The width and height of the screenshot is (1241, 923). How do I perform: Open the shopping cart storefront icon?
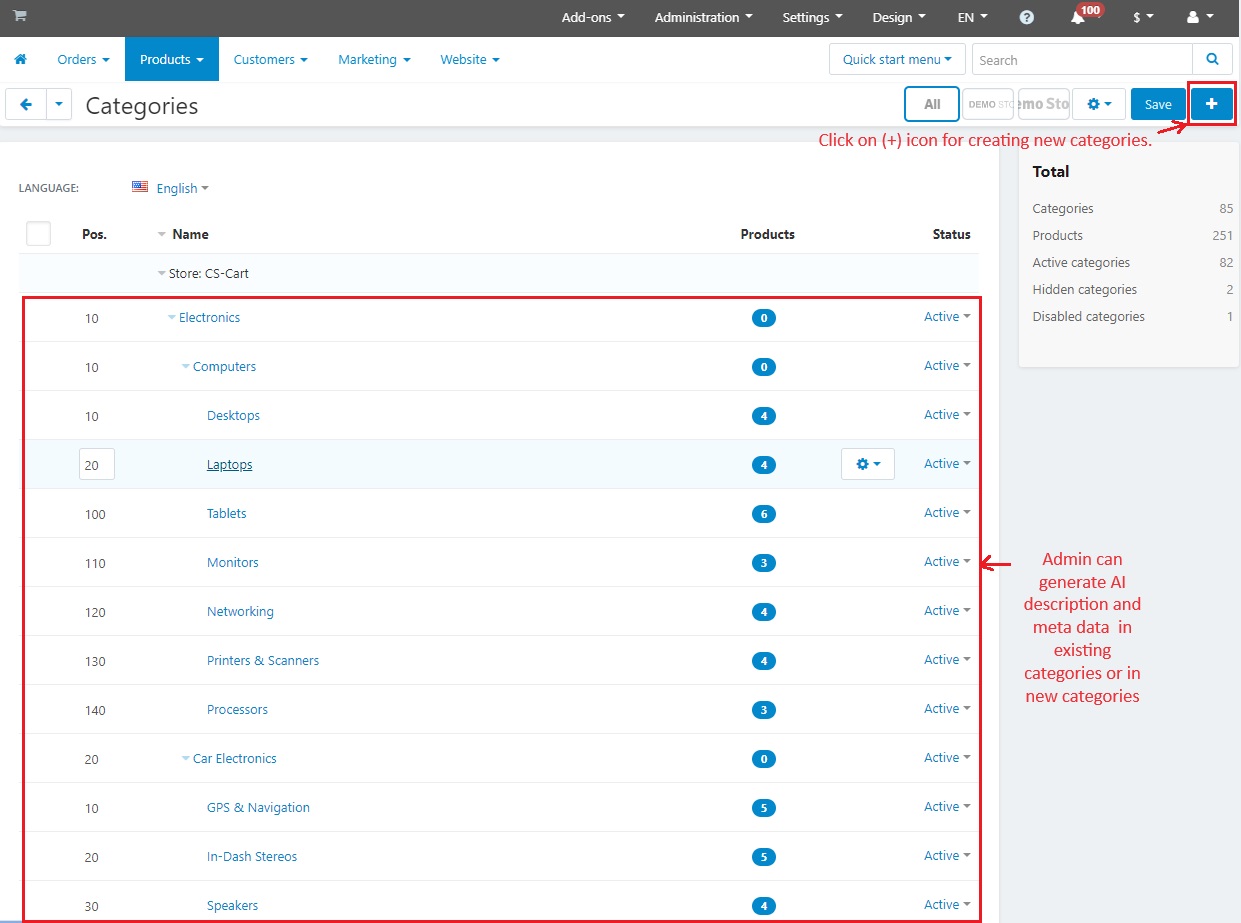pyautogui.click(x=20, y=17)
